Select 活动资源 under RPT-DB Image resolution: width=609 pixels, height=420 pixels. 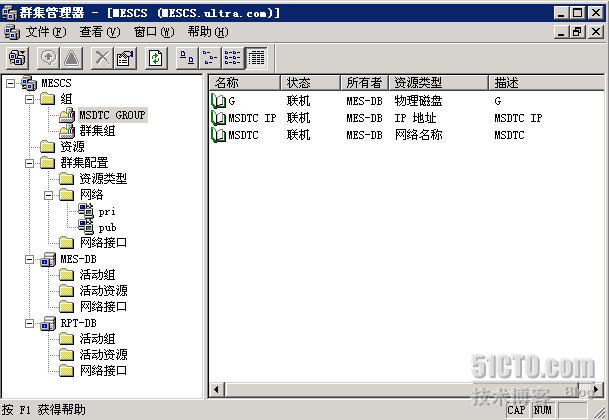pyautogui.click(x=103, y=355)
